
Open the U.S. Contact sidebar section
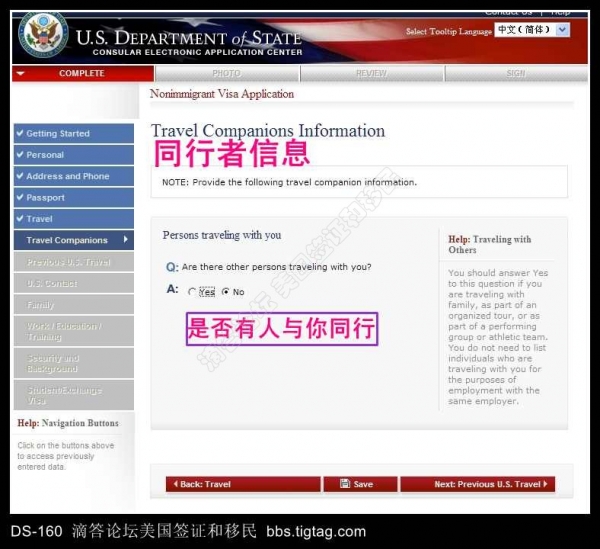73,283
